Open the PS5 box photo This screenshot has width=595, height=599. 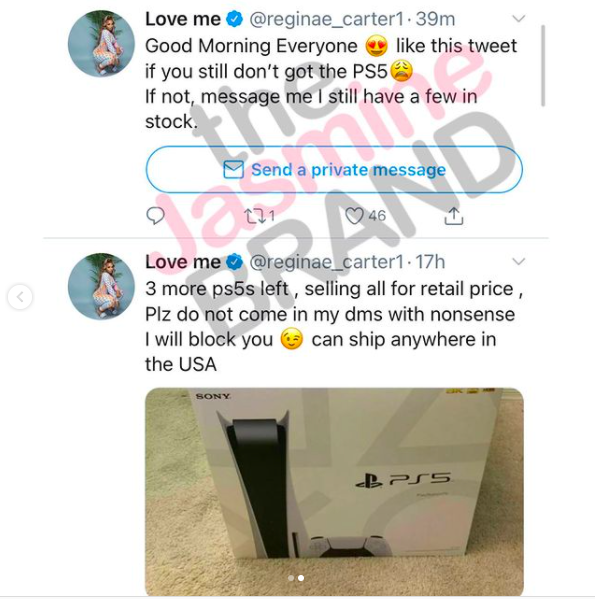(334, 492)
